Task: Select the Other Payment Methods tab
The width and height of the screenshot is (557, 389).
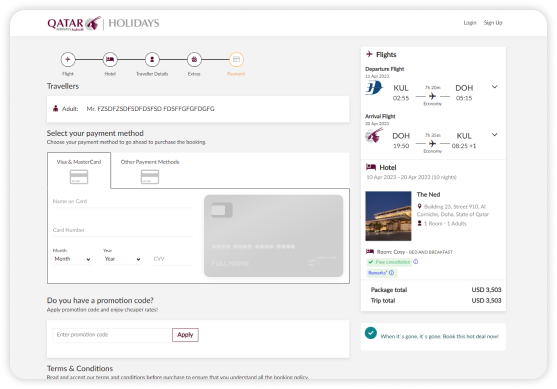Action: [x=150, y=170]
